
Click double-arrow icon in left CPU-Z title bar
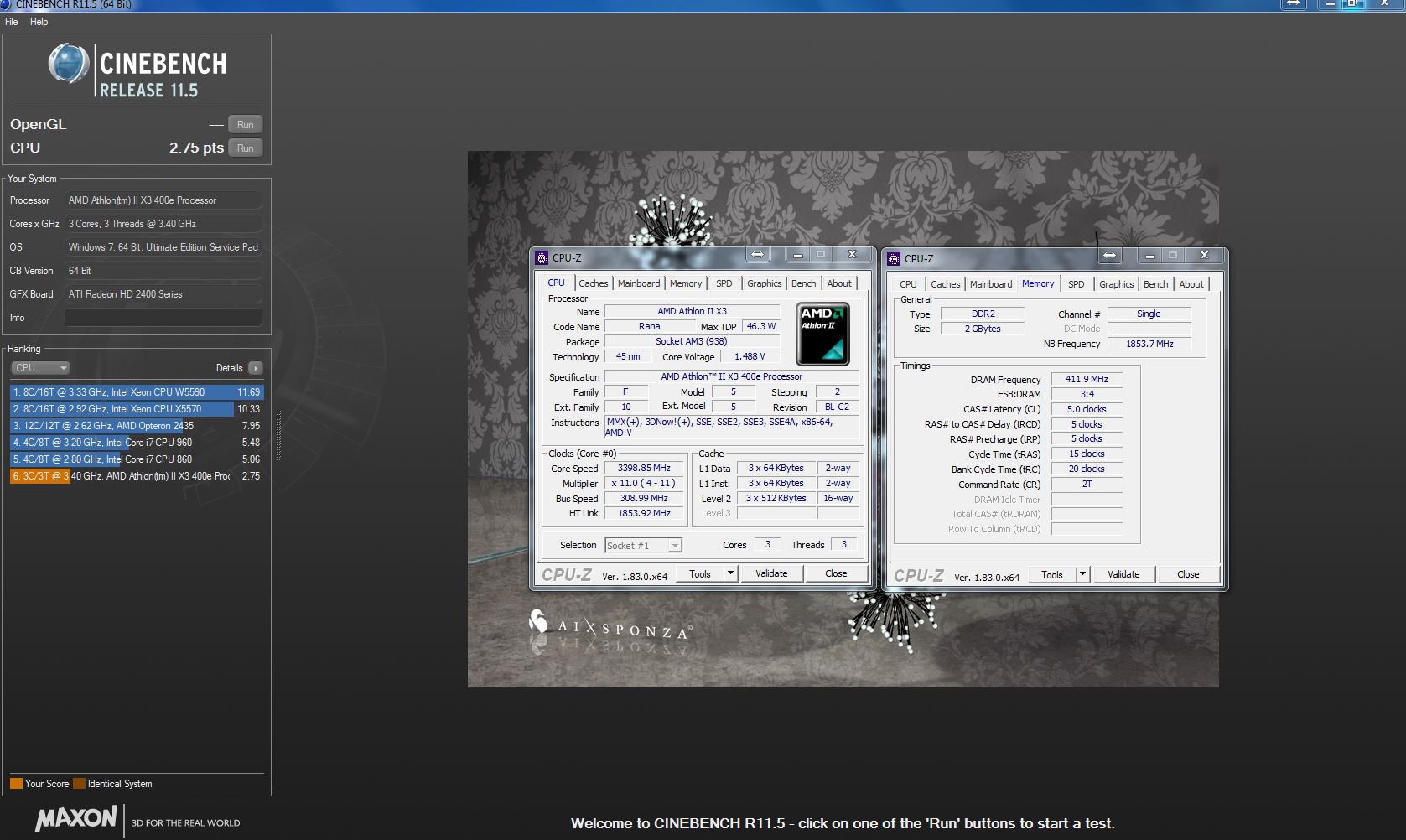[757, 255]
